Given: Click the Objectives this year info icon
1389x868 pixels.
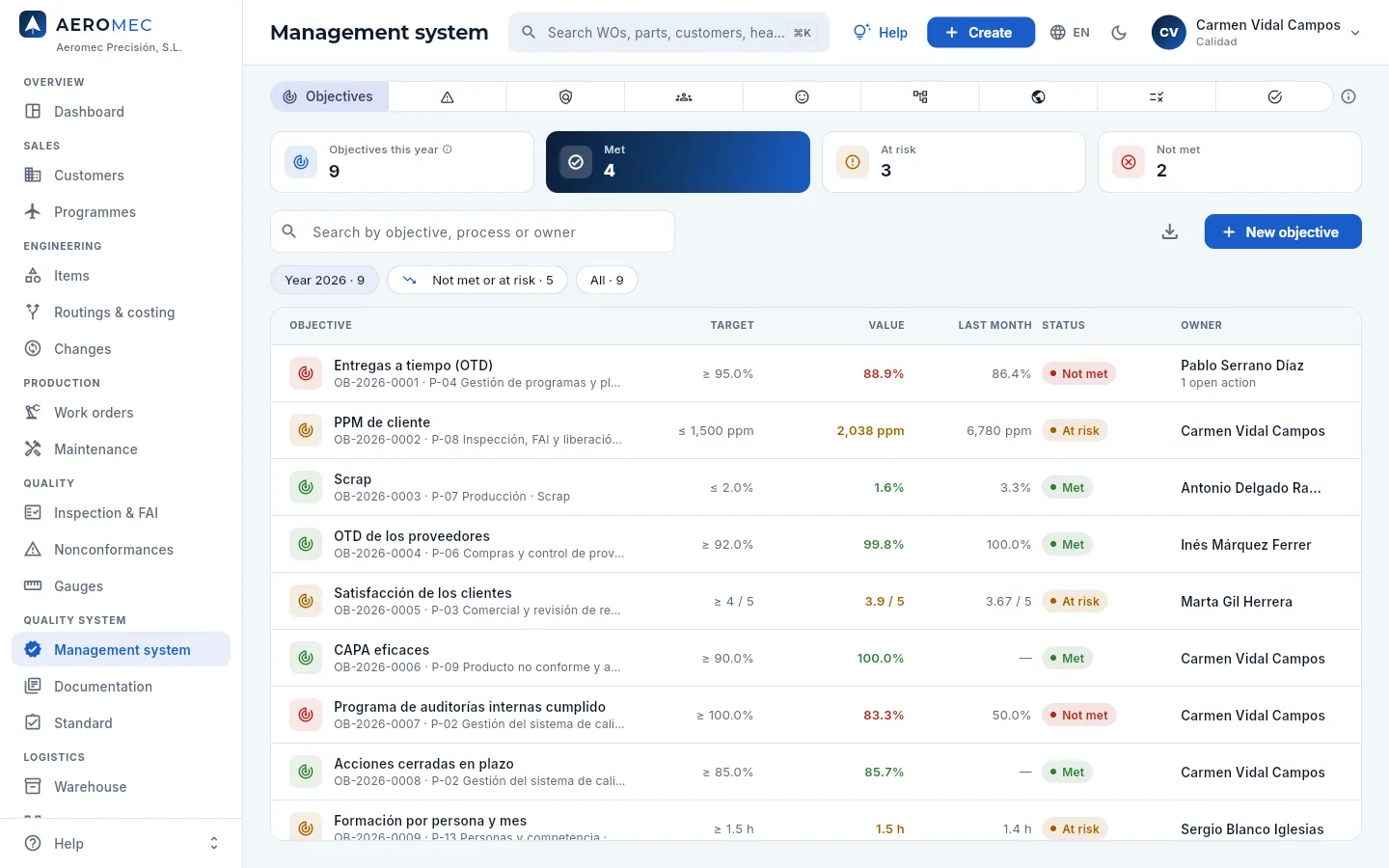Looking at the screenshot, I should tap(448, 149).
